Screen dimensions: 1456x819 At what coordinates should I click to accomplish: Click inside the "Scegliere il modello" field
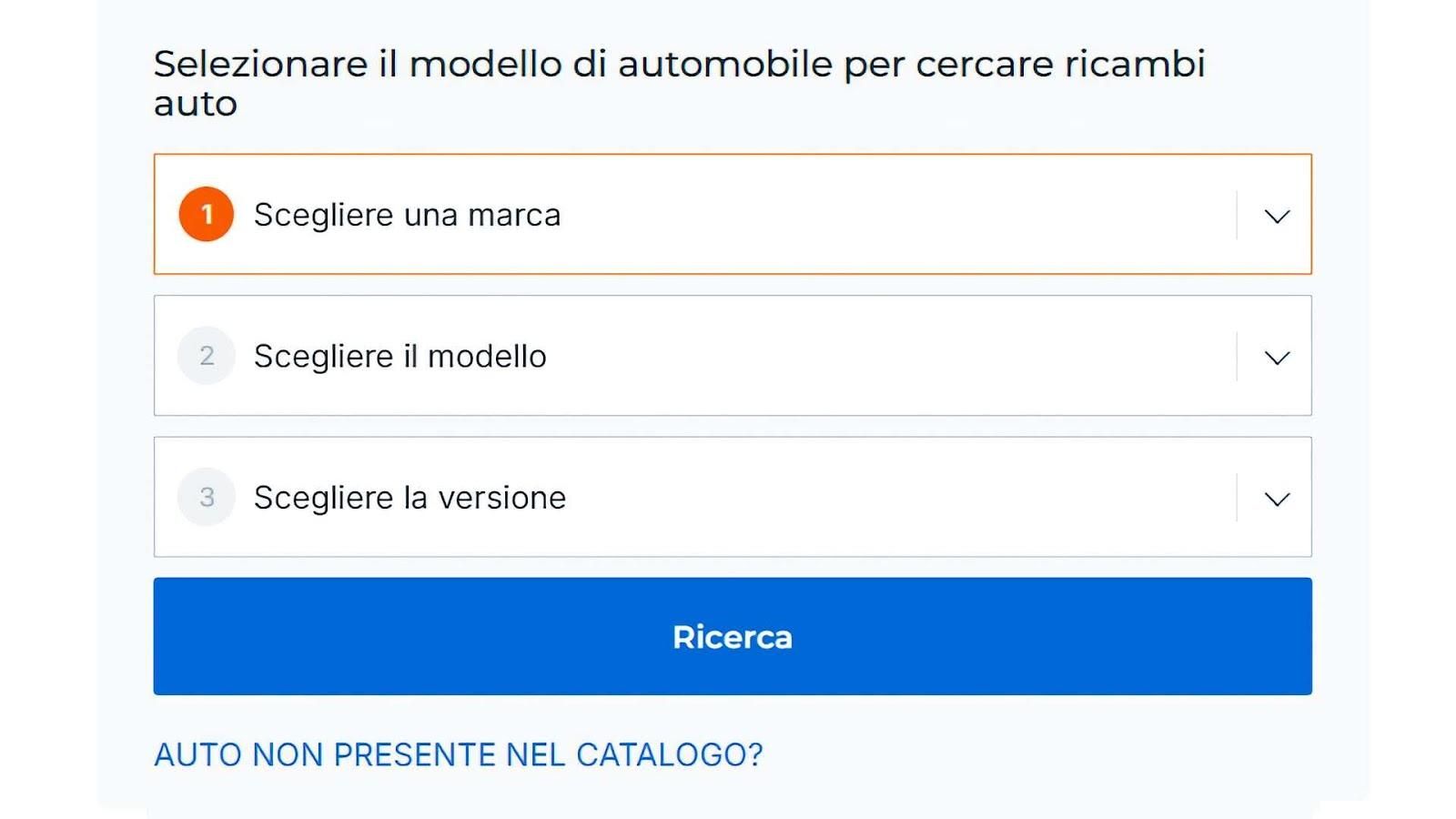coord(637,356)
